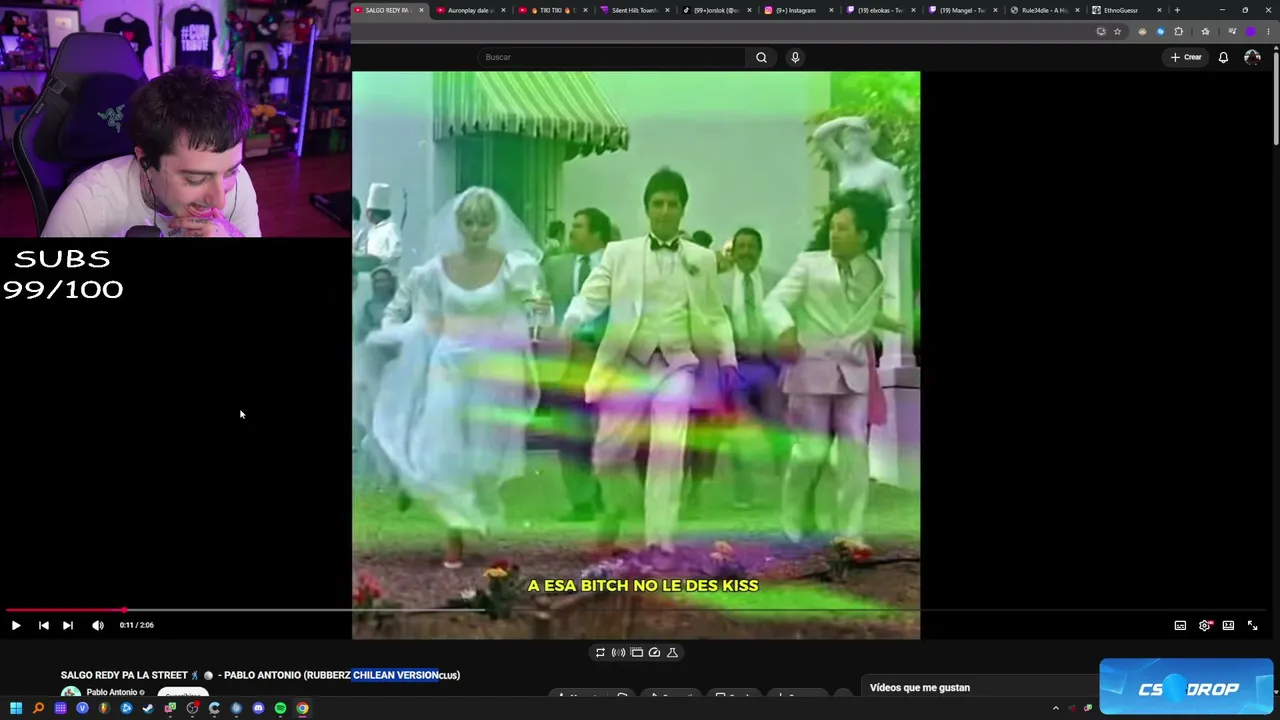The width and height of the screenshot is (1280, 720).
Task: Open the 'Pablo Antonio' channel link
Action: click(112, 692)
